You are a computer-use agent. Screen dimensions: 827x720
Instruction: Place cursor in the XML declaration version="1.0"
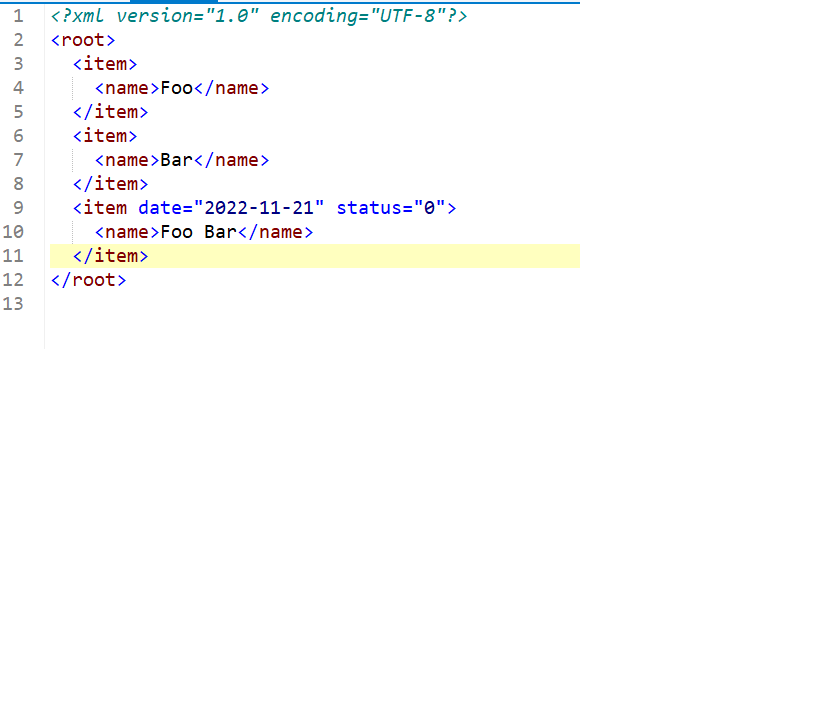(x=188, y=16)
